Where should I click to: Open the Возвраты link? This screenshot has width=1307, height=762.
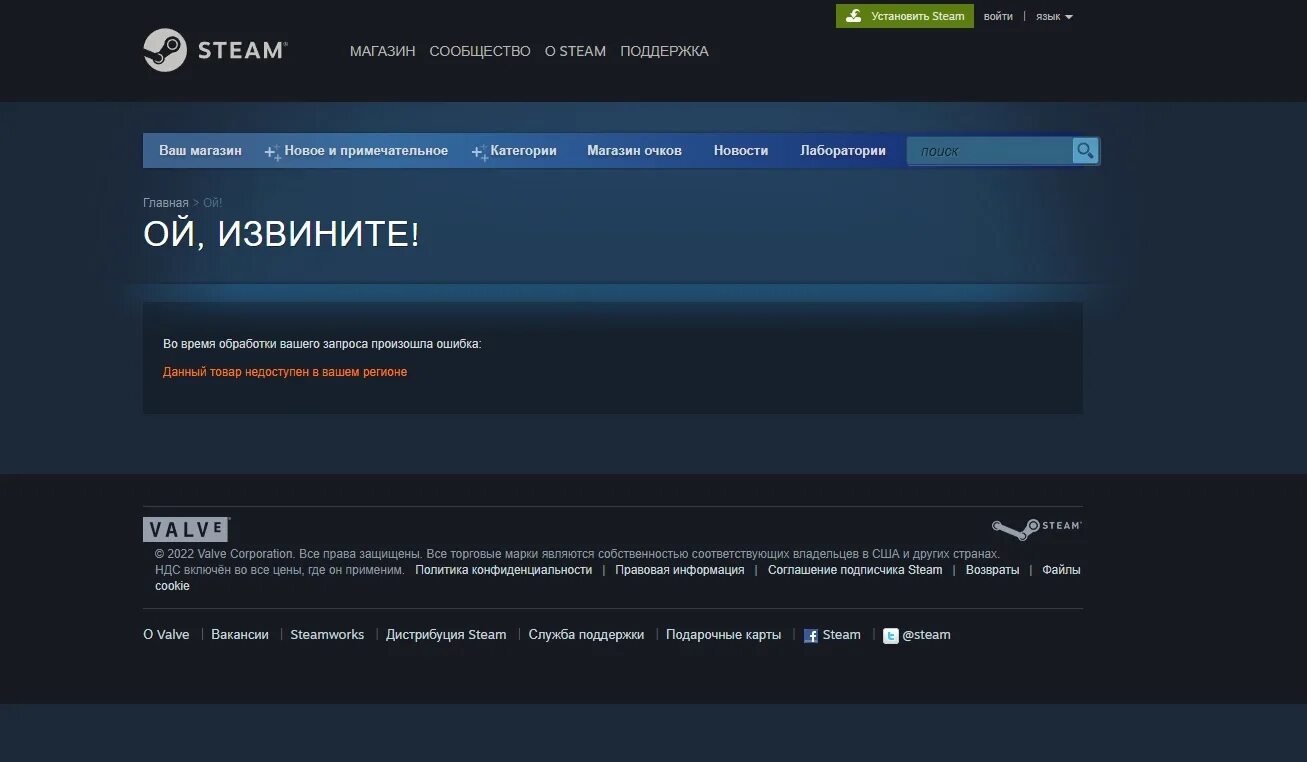[993, 570]
